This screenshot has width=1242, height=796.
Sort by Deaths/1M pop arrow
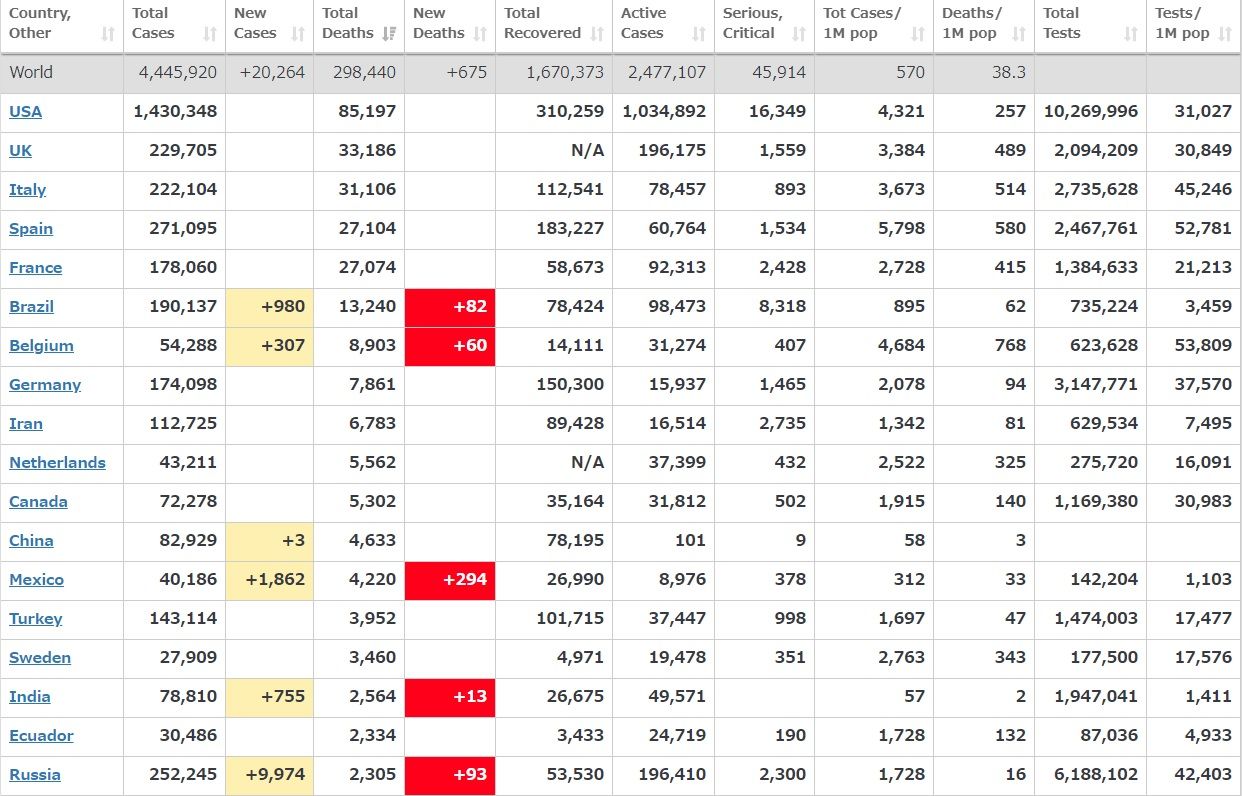click(1019, 34)
